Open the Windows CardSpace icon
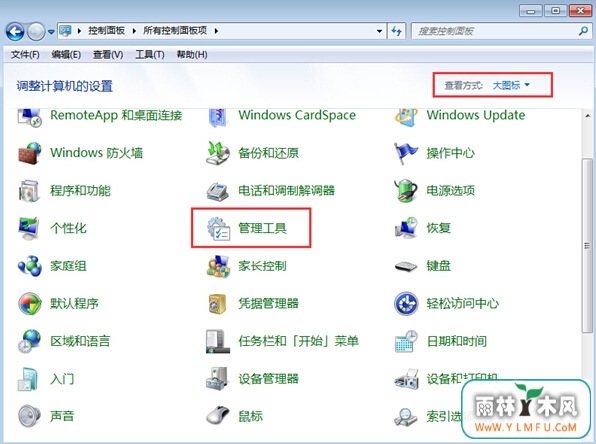 point(218,117)
